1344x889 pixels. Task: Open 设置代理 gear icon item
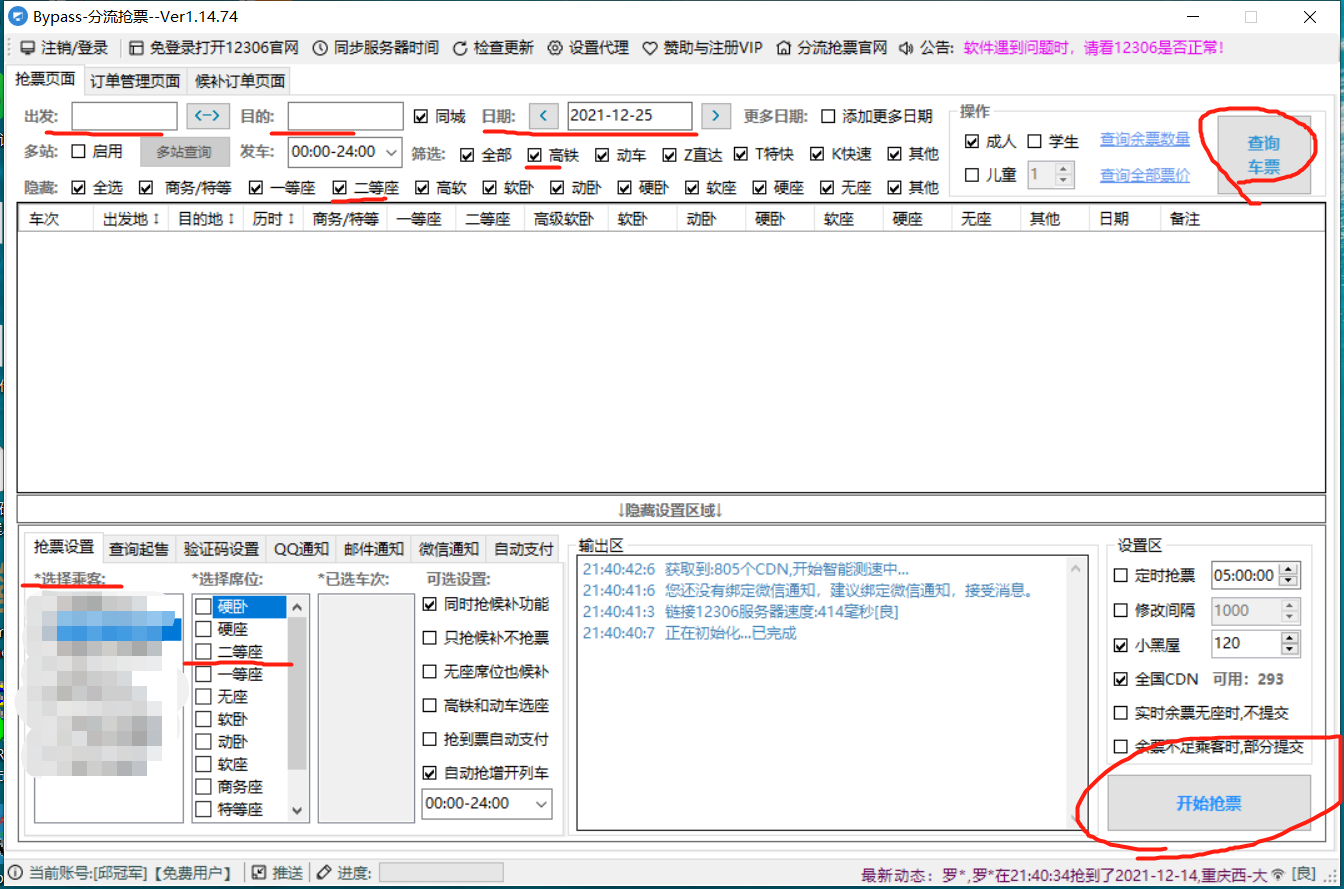pos(588,47)
